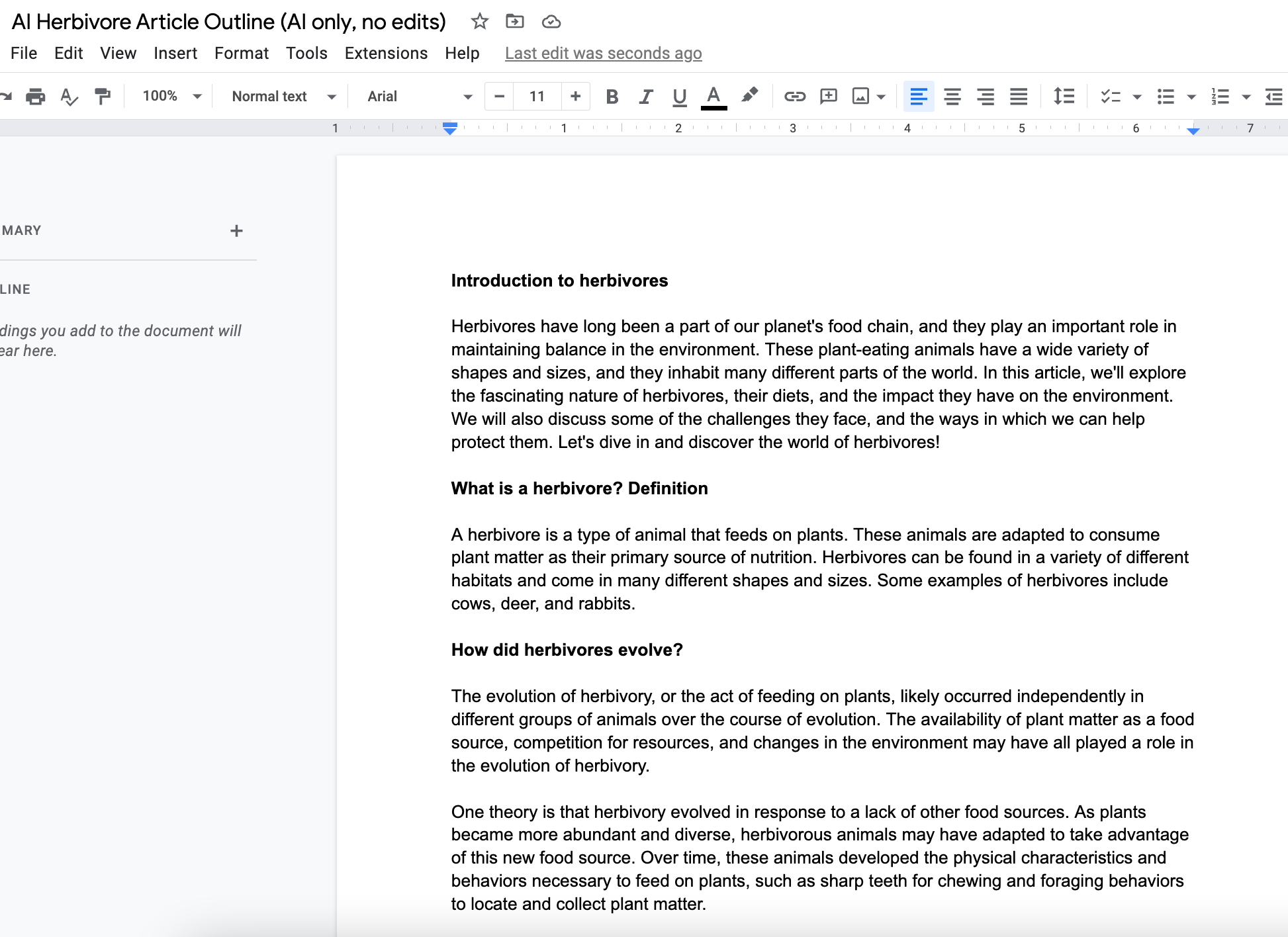Click the decrease indent icon

pyautogui.click(x=1274, y=97)
